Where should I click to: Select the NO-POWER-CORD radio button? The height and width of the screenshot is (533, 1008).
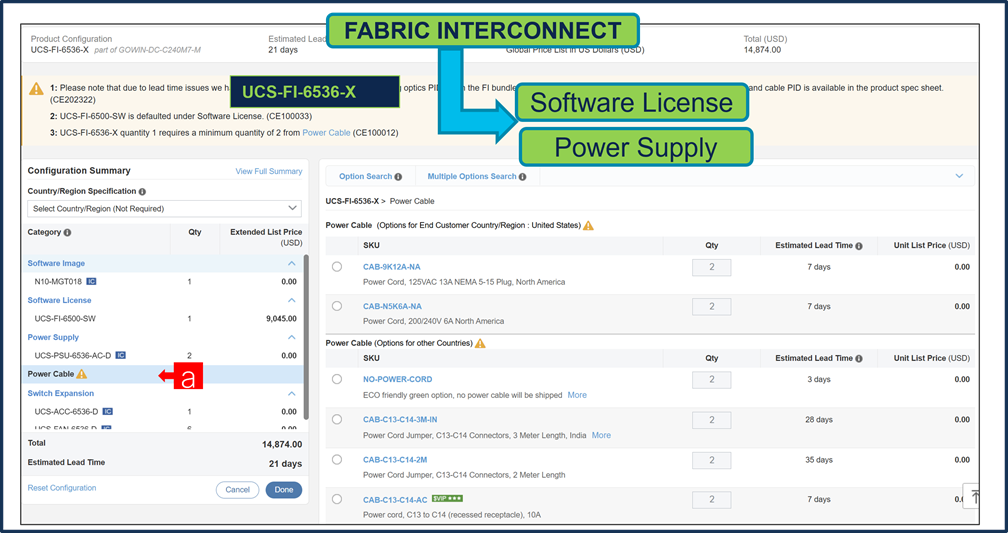(x=337, y=379)
